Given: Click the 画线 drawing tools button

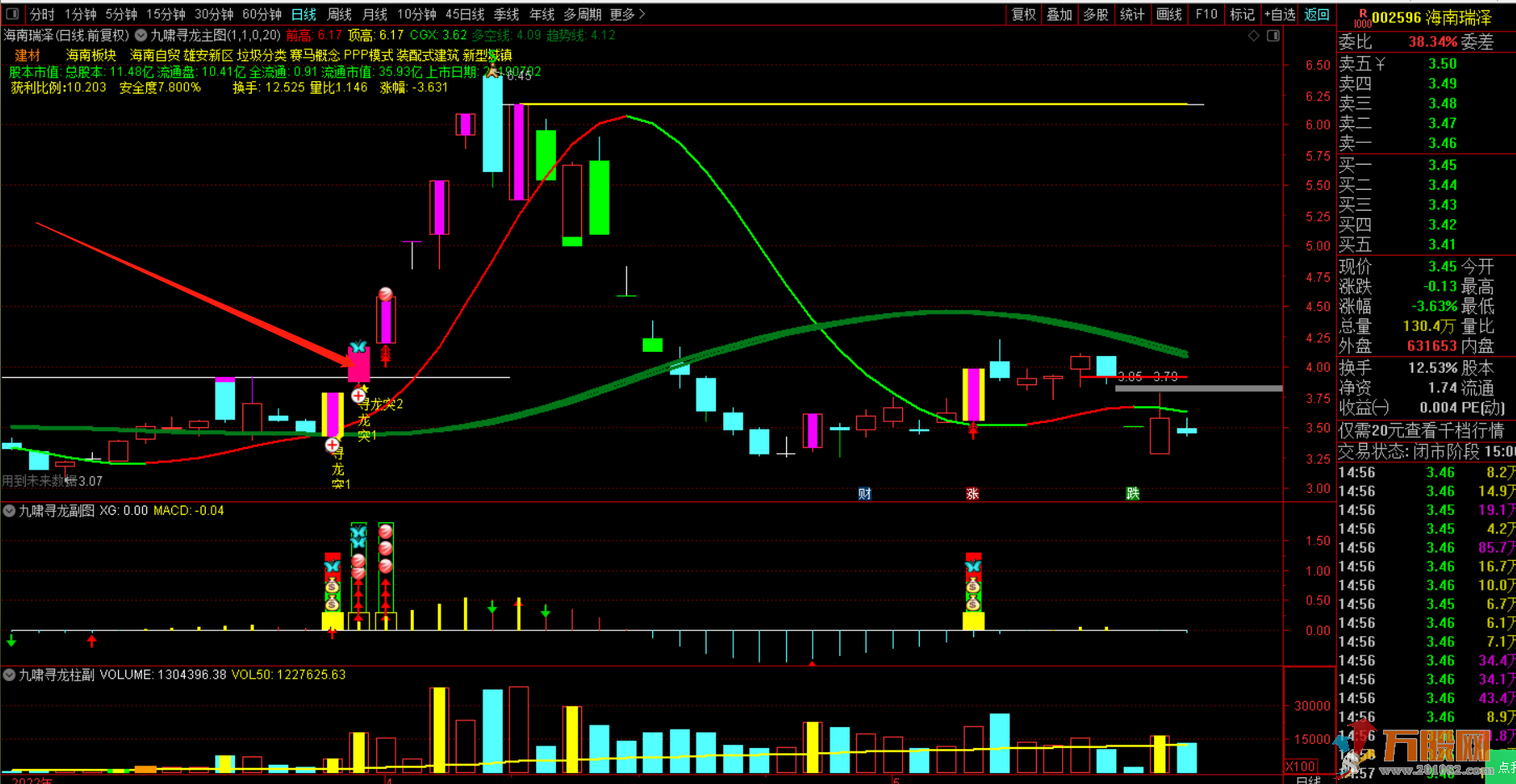Looking at the screenshot, I should click(x=1169, y=14).
